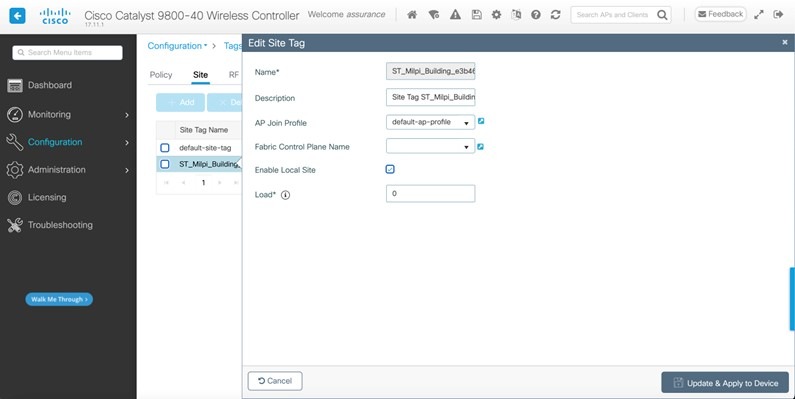
Task: Close the Edit Site Tag panel
Action: 785,43
